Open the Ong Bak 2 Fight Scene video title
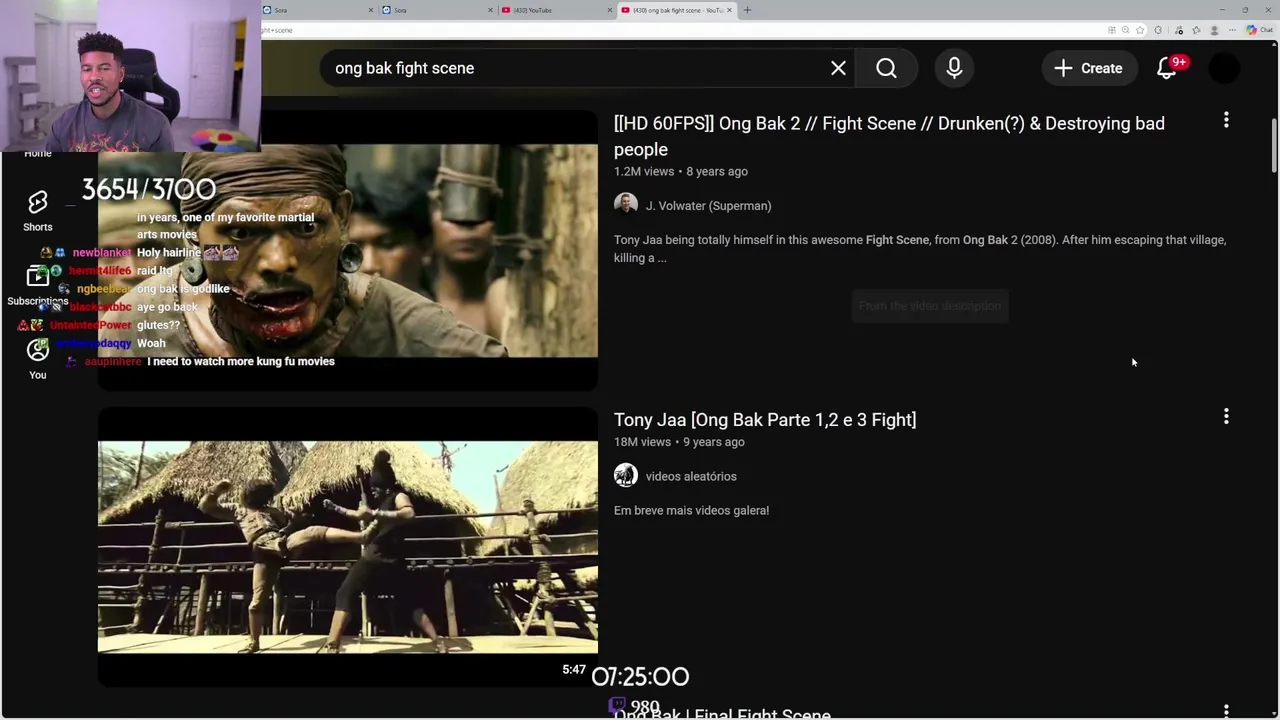The image size is (1280, 720). (x=889, y=136)
